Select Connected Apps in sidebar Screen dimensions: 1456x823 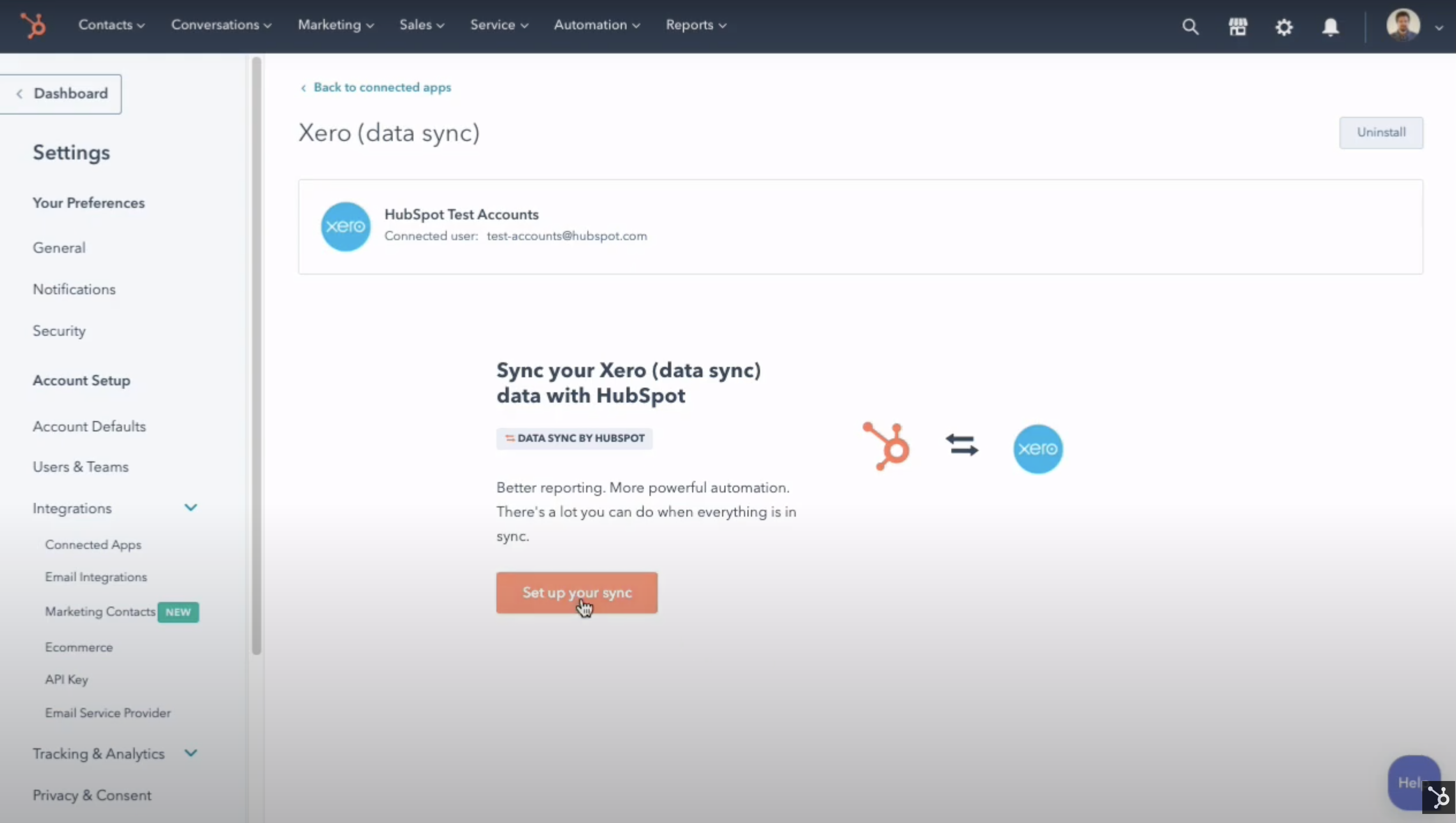[x=93, y=544]
